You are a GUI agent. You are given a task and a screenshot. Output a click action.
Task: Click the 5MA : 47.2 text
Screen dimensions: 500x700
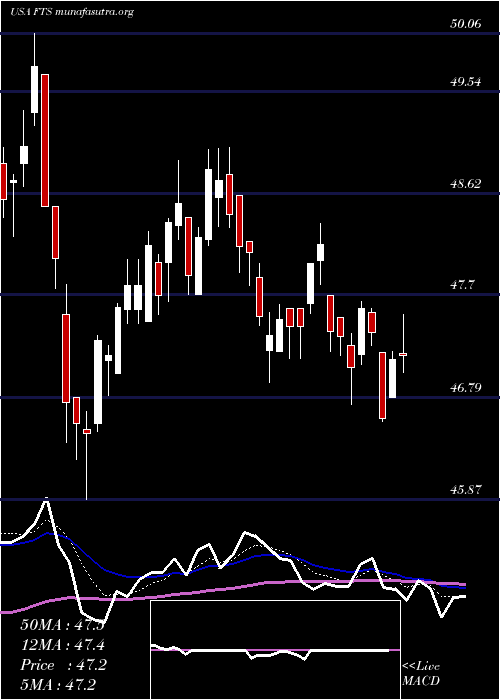pyautogui.click(x=58, y=685)
